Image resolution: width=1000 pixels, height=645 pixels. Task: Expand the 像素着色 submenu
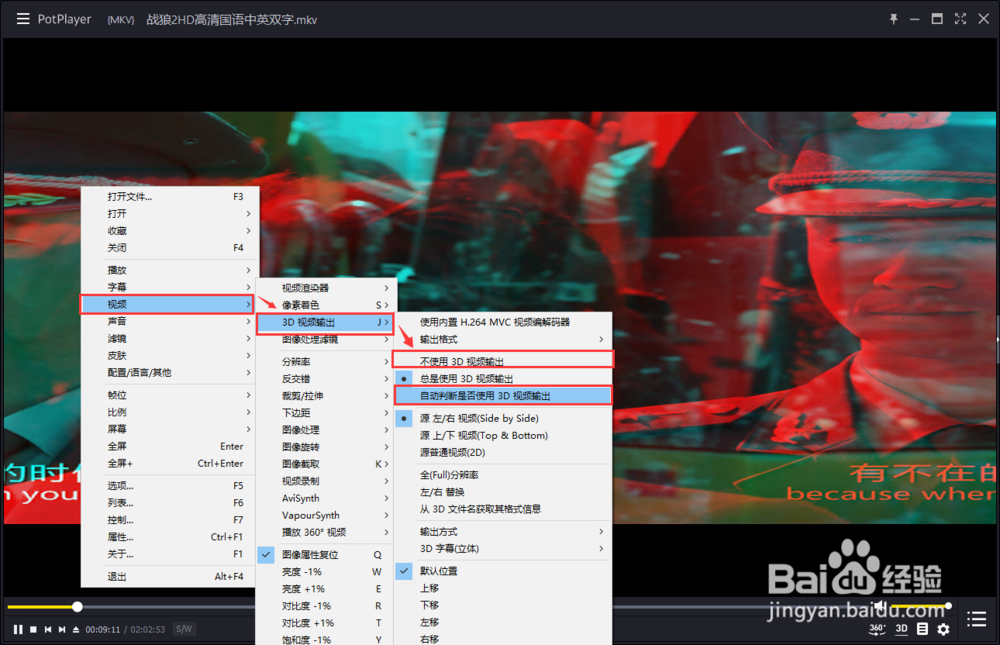(x=325, y=305)
